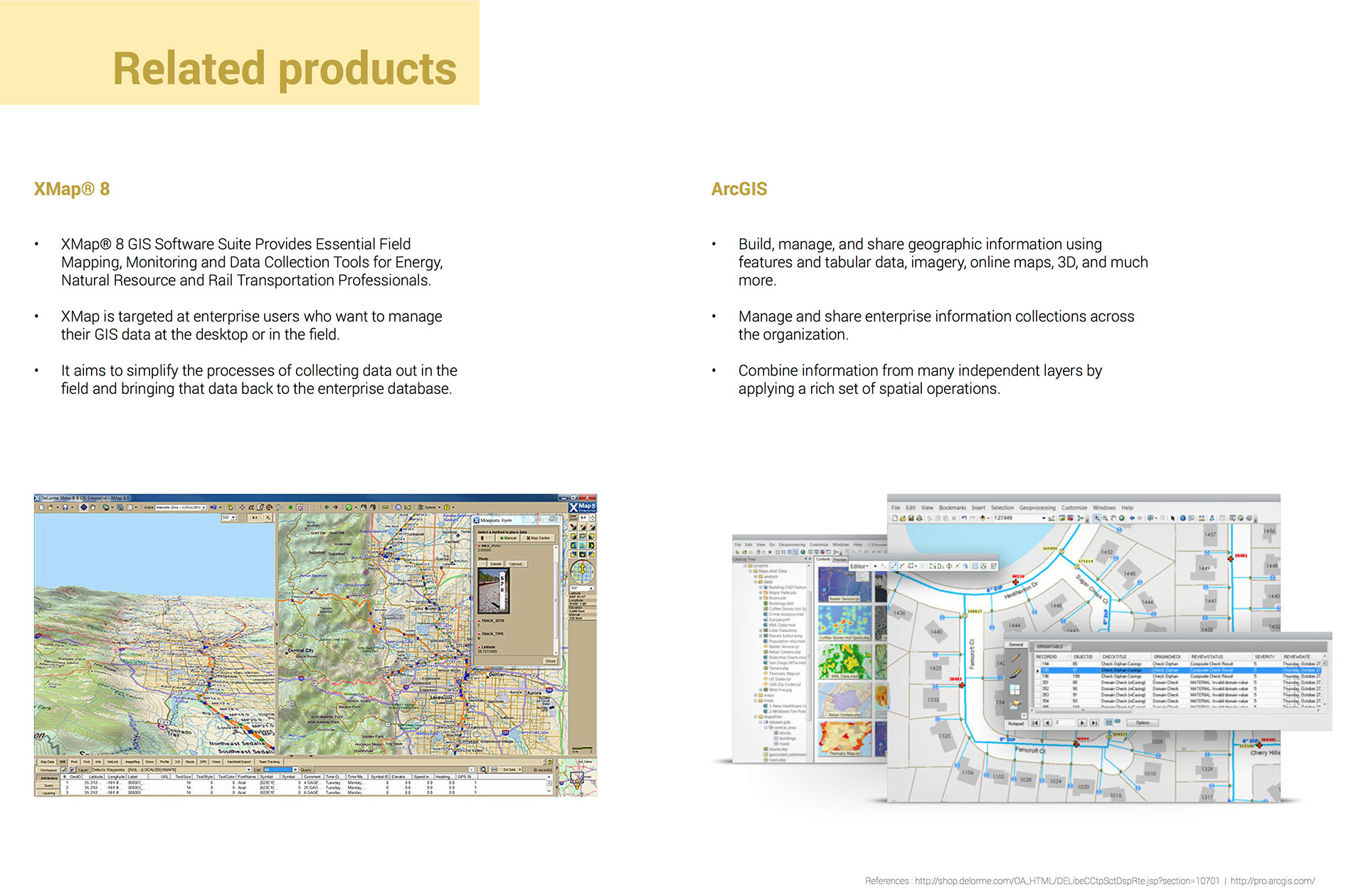Select the Zoom In magnifier tool in ArcGIS
This screenshot has width=1366, height=896.
coord(1097,518)
